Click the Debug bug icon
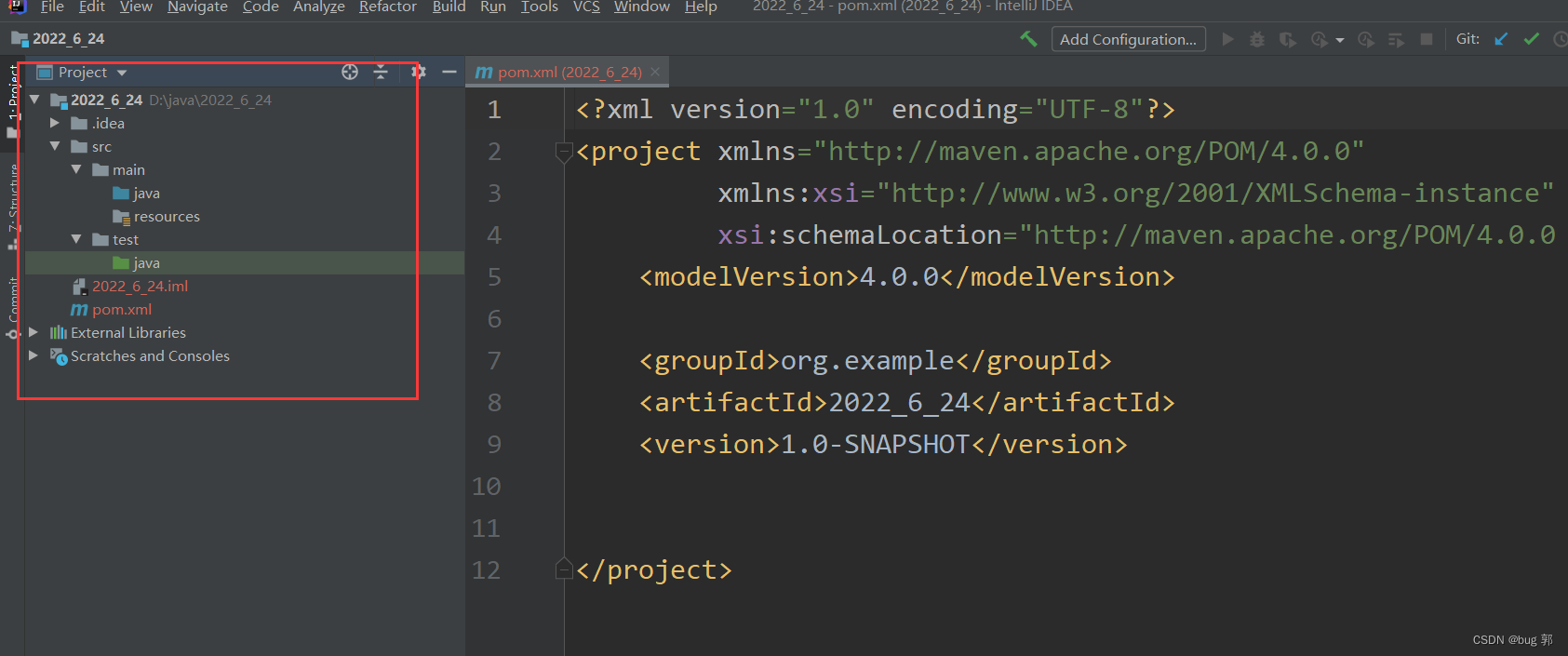 point(1257,39)
